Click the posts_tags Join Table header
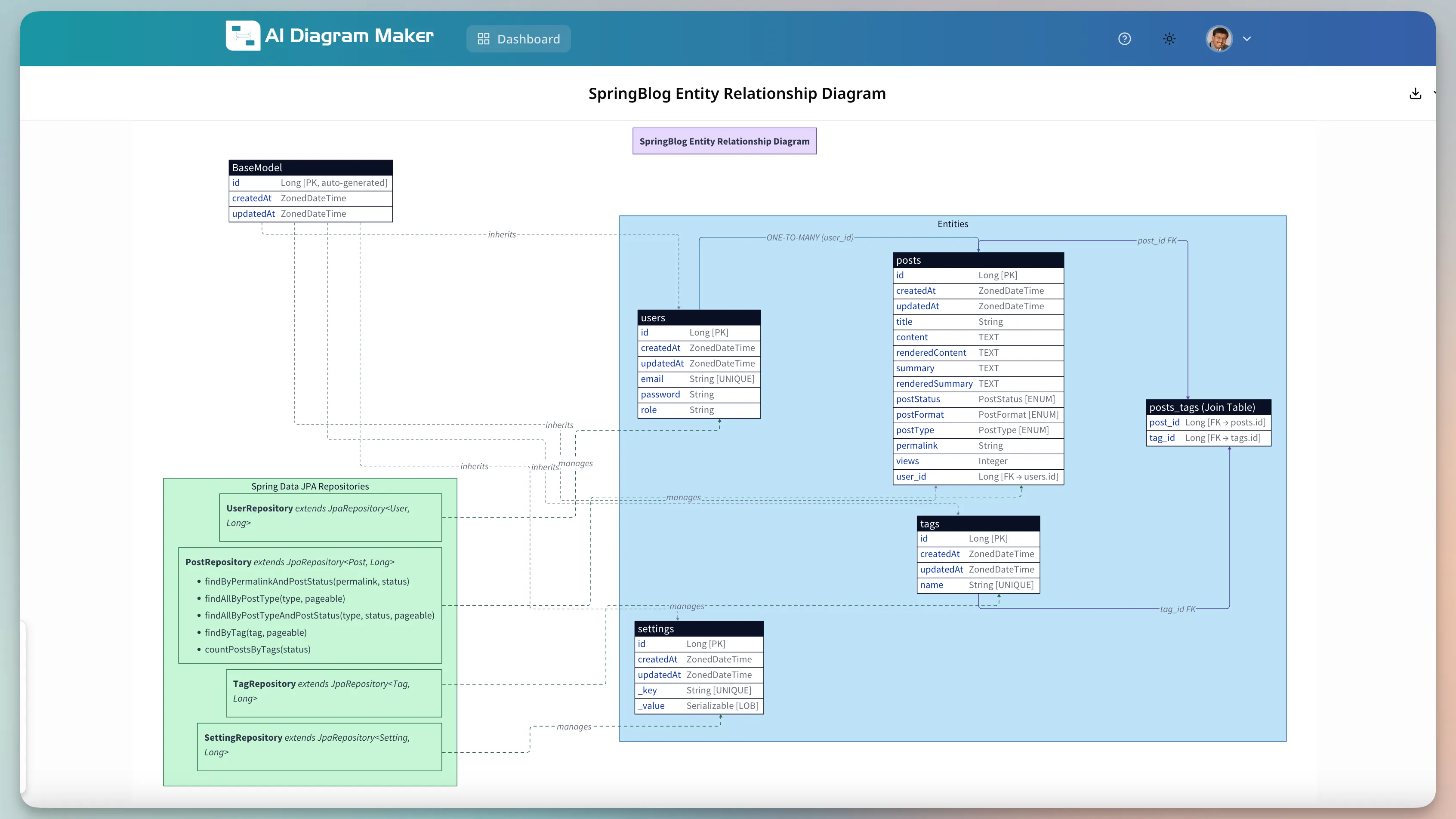The height and width of the screenshot is (819, 1456). coord(1208,407)
